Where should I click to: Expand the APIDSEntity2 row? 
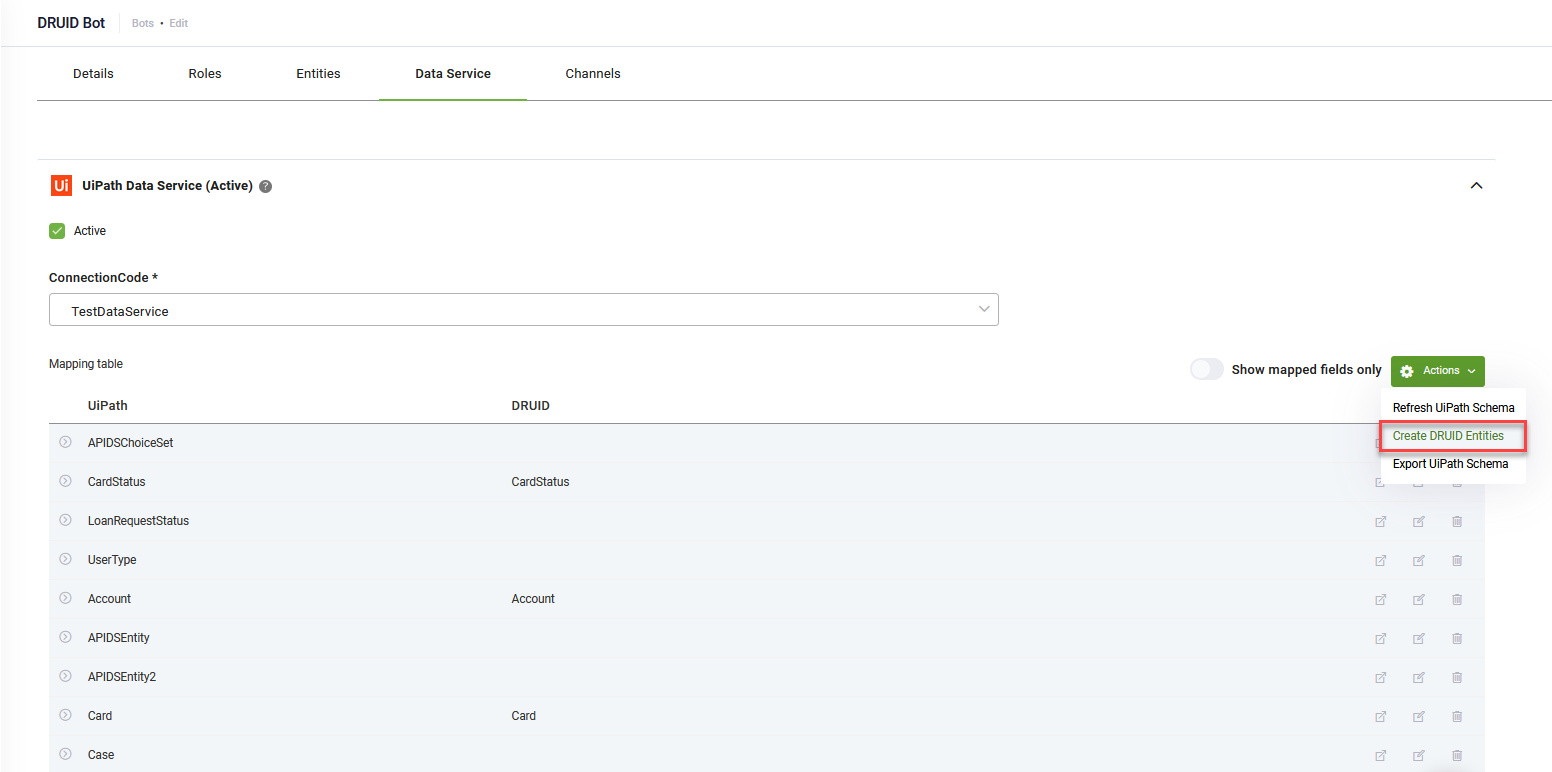coord(65,676)
